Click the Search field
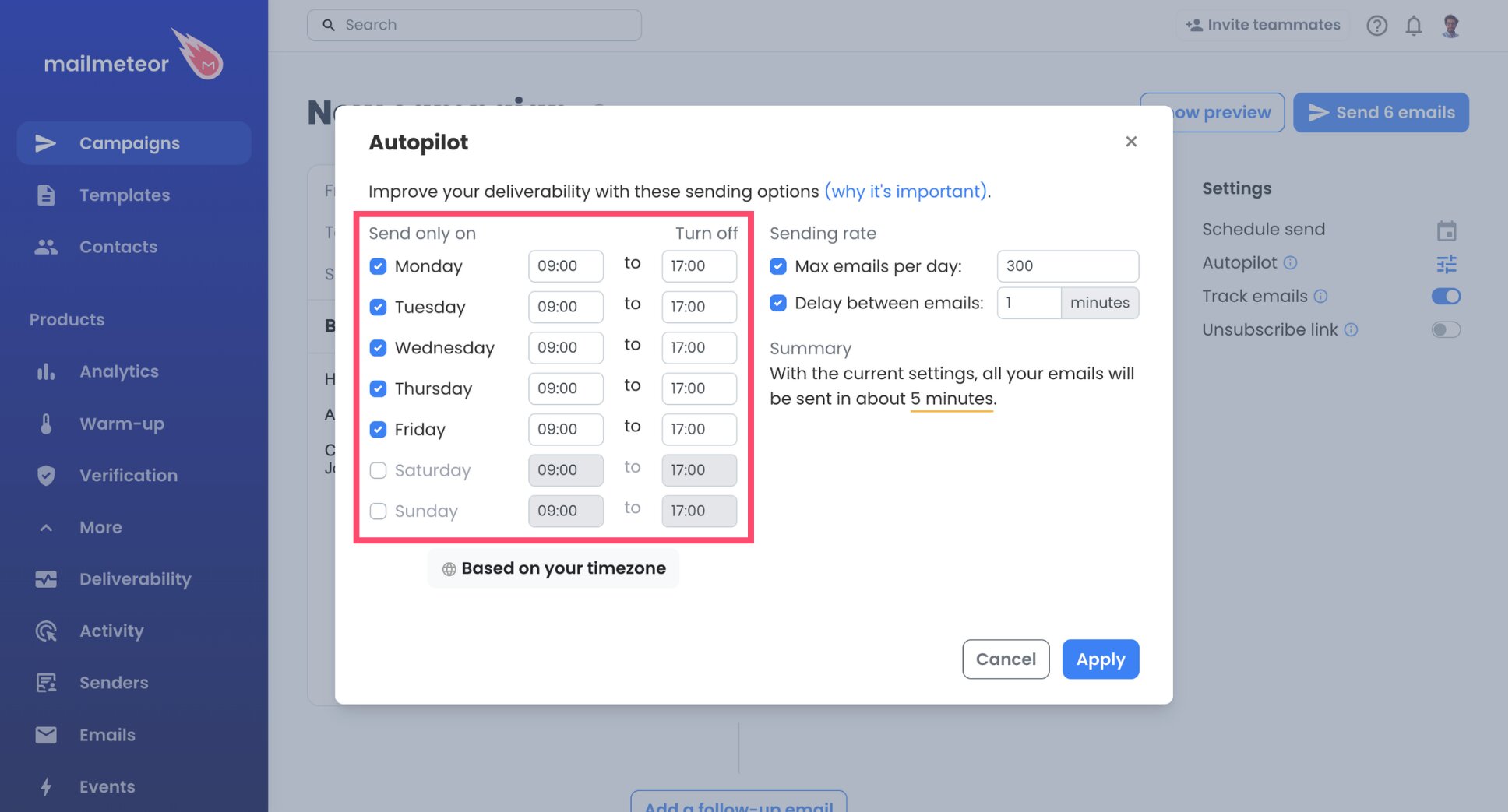 [x=474, y=25]
